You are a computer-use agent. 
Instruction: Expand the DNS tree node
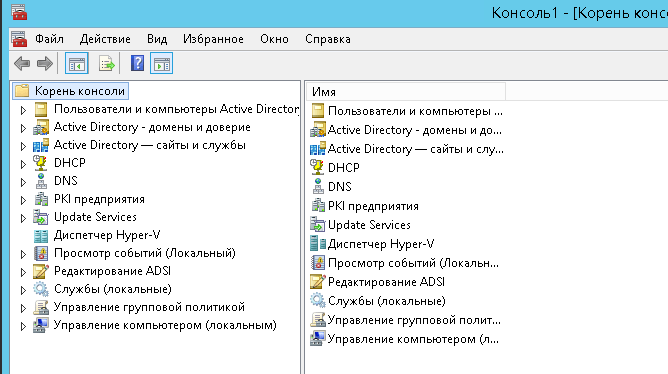point(23,182)
